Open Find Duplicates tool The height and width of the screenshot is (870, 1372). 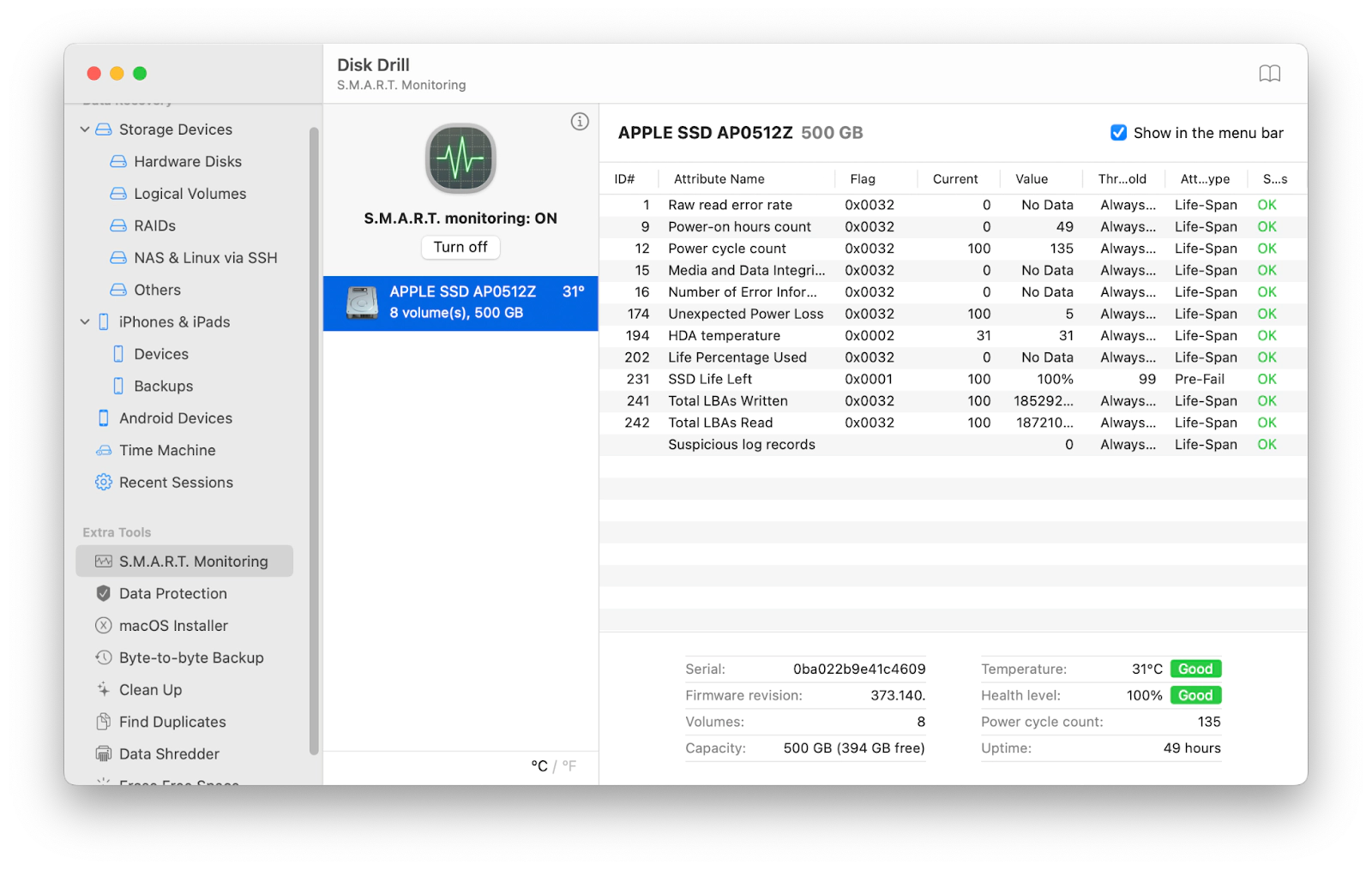(172, 722)
